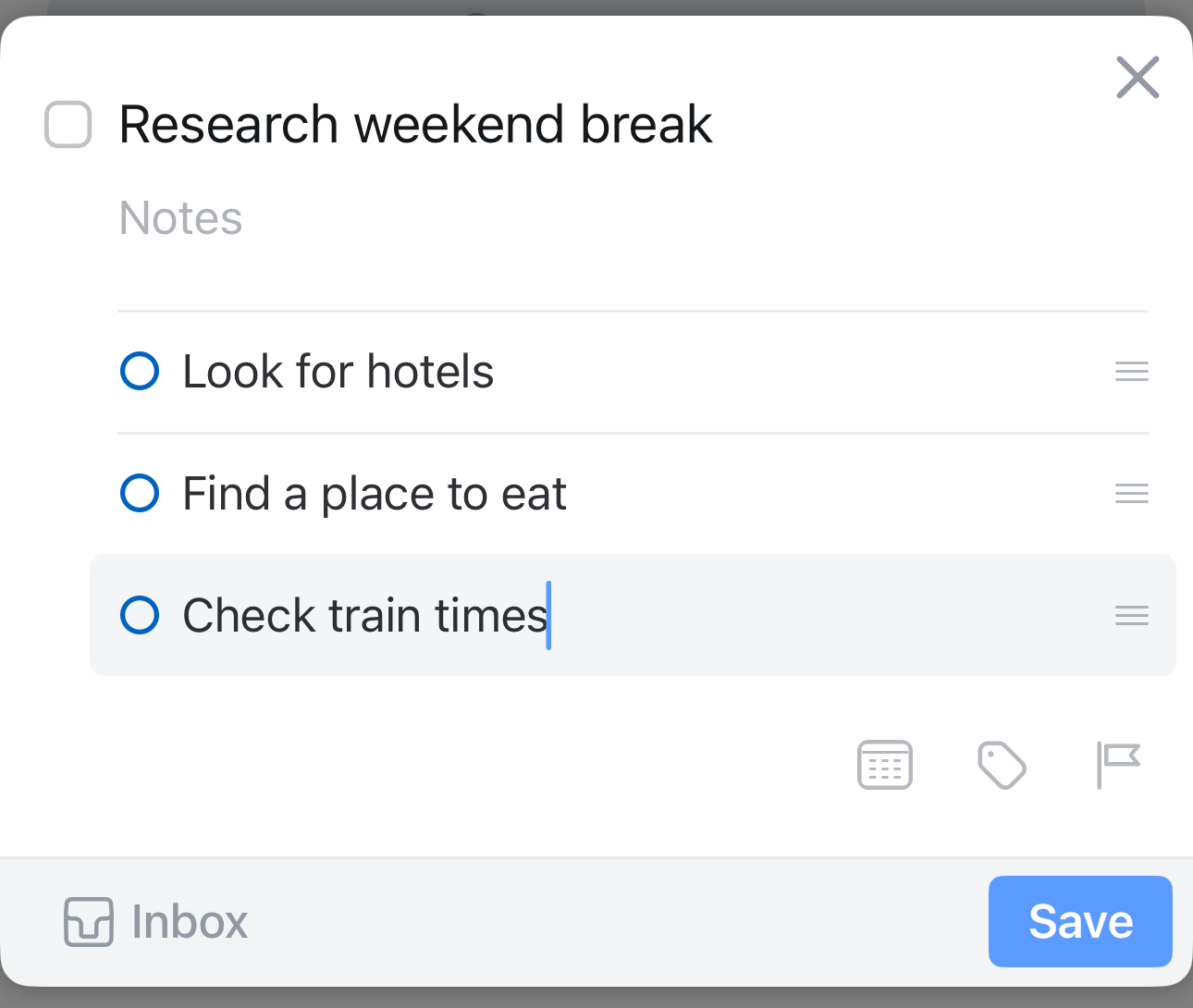Click the Inbox tray icon
Screen dimensions: 1193x1008
(x=89, y=922)
